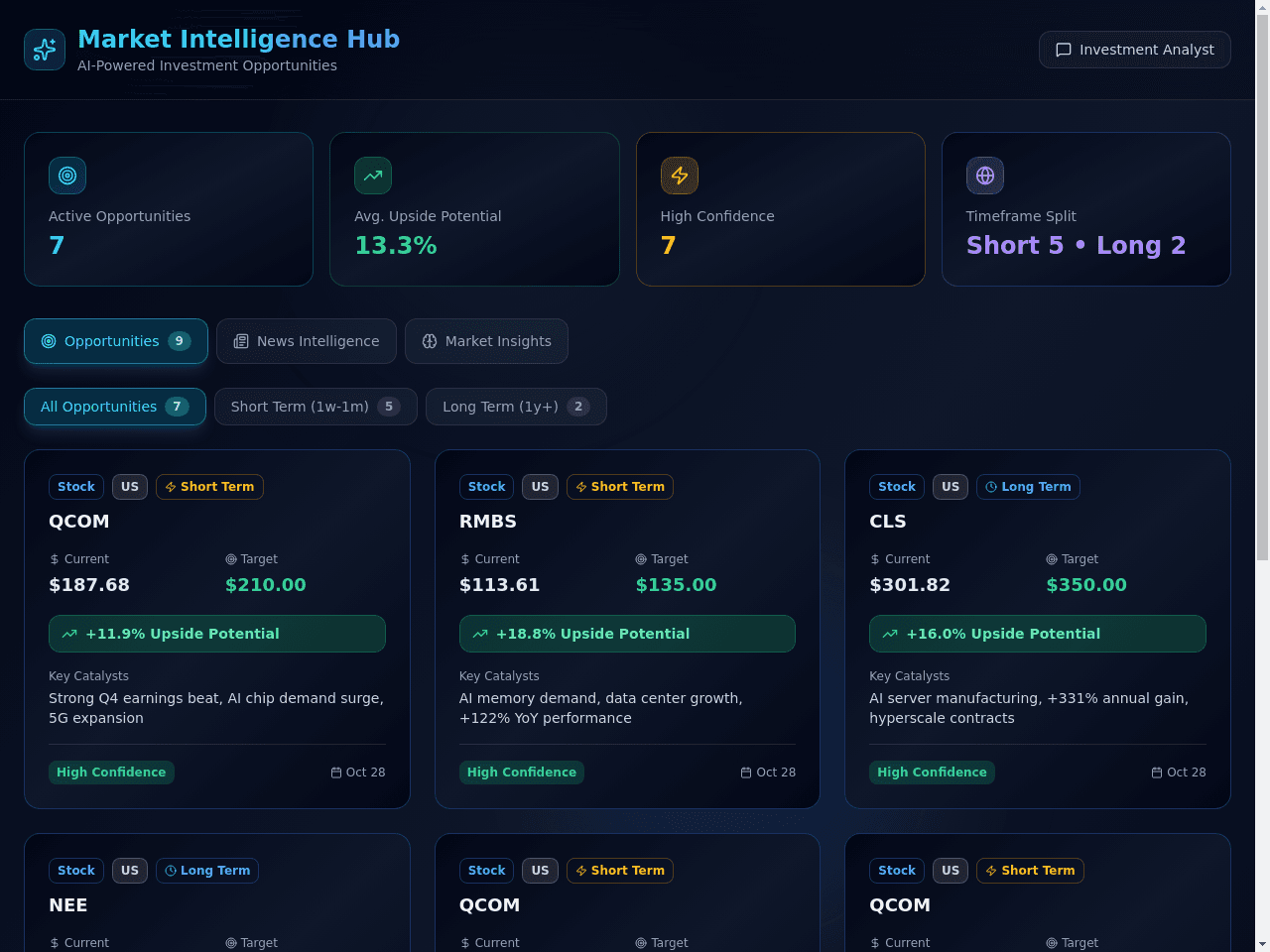
Task: Open the Investment Analyst chat button
Action: pos(1135,50)
